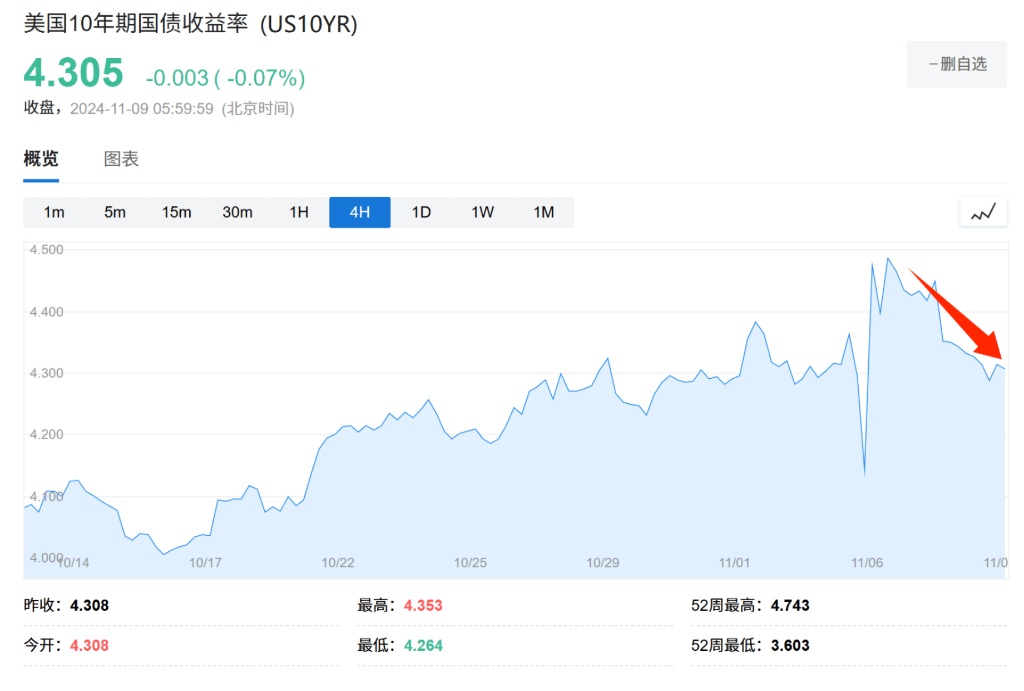Click the active 4H interval button
Image resolution: width=1024 pixels, height=691 pixels.
click(360, 212)
